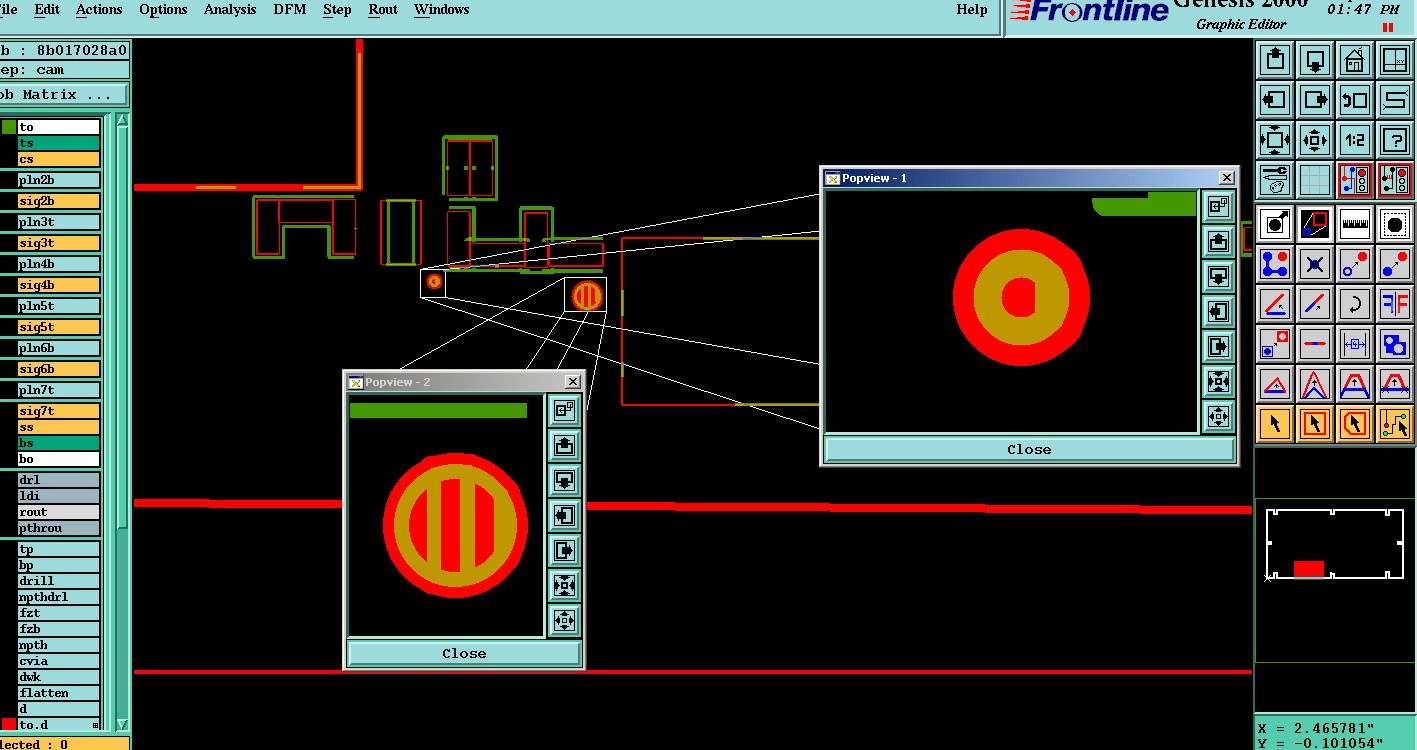Select the overlapping blue circles tool icon

point(1395,344)
